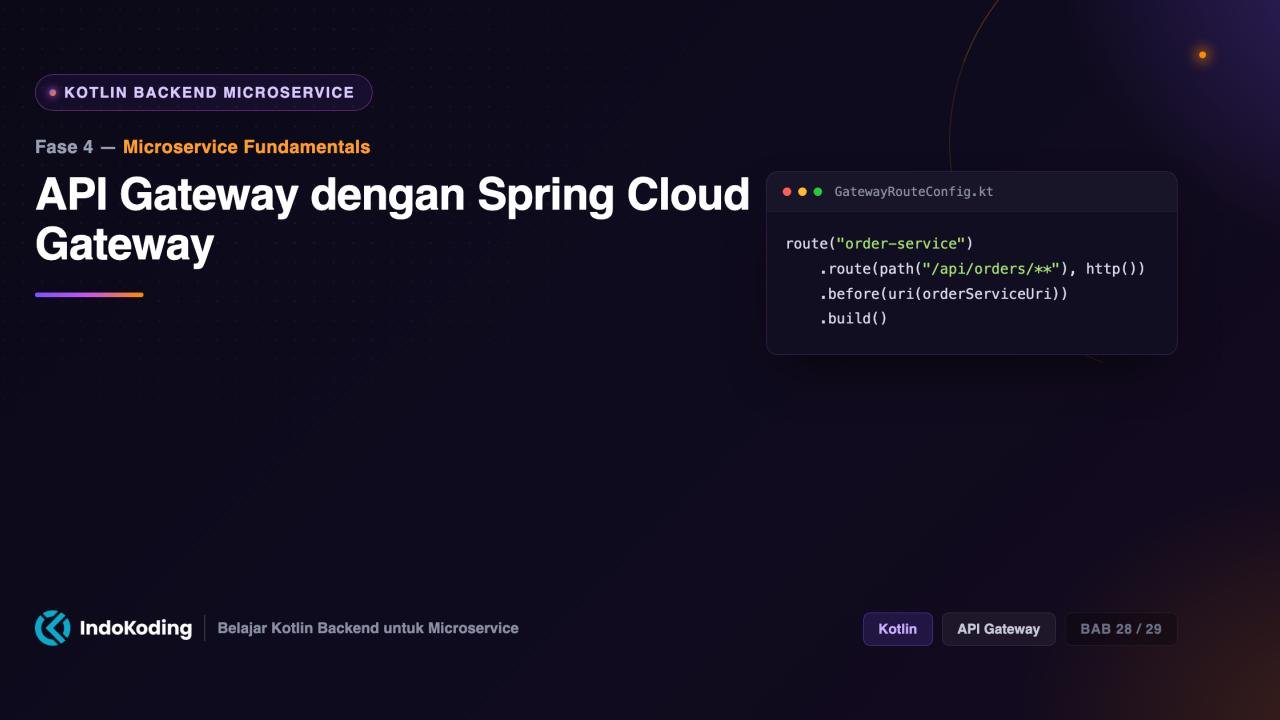Click the code line with "/api/orders/**"
Viewport: 1280px width, 720px height.
point(982,268)
